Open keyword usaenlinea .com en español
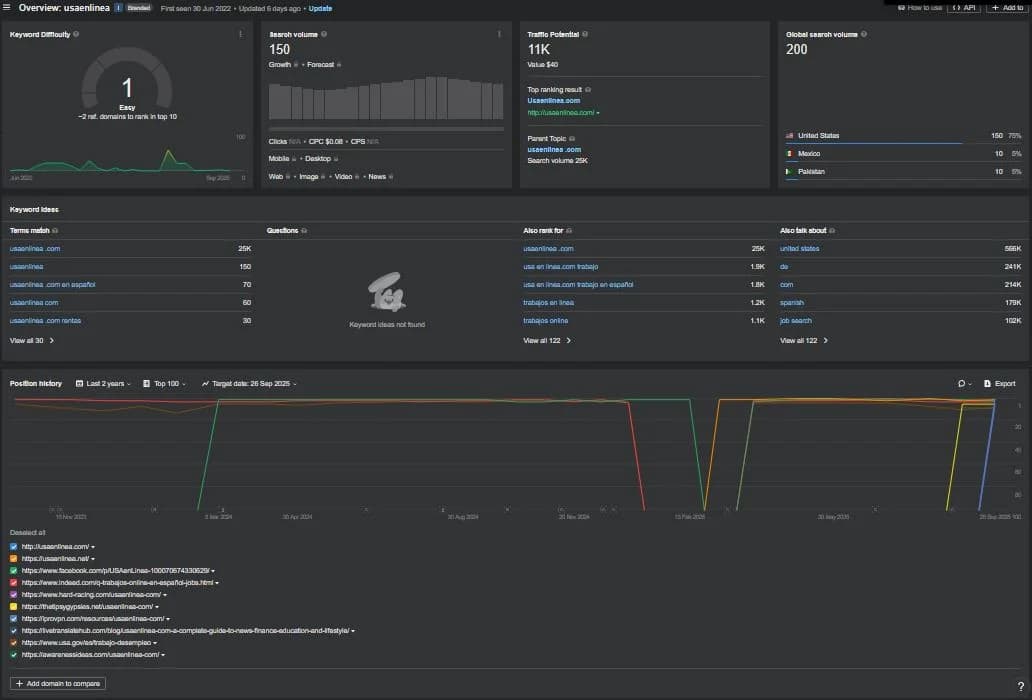The image size is (1032, 700). tap(53, 285)
